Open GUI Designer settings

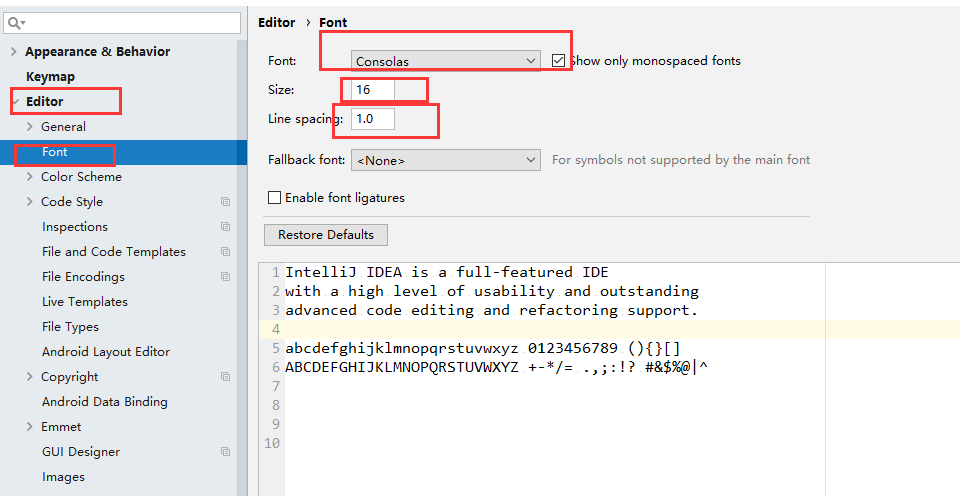[81, 452]
